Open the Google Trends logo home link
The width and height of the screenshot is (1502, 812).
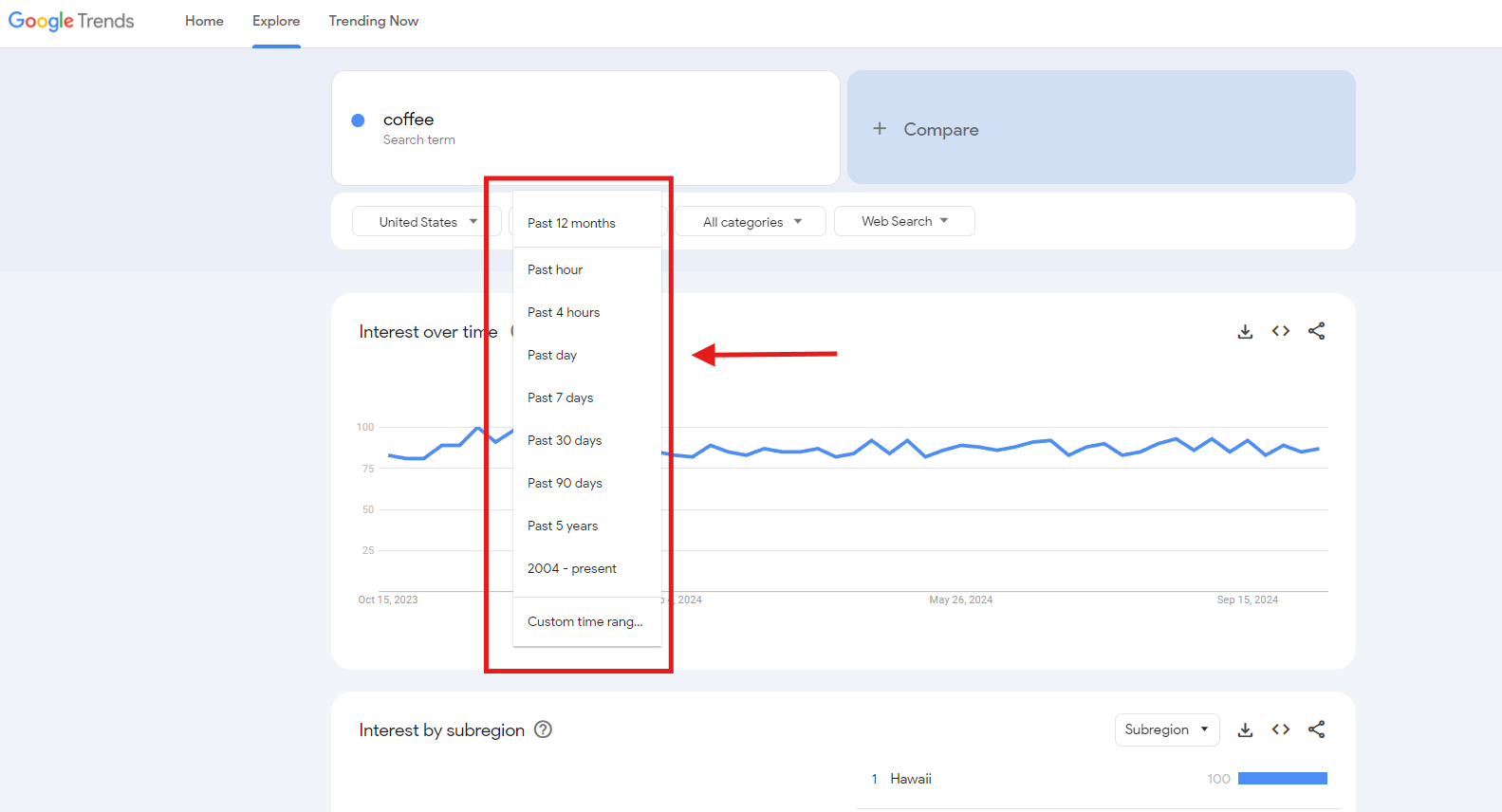click(x=71, y=21)
